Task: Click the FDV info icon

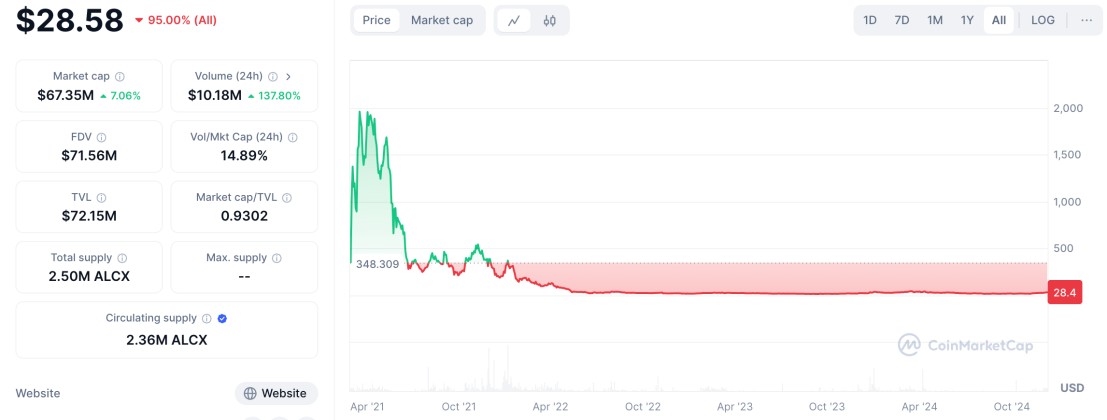Action: click(x=101, y=137)
